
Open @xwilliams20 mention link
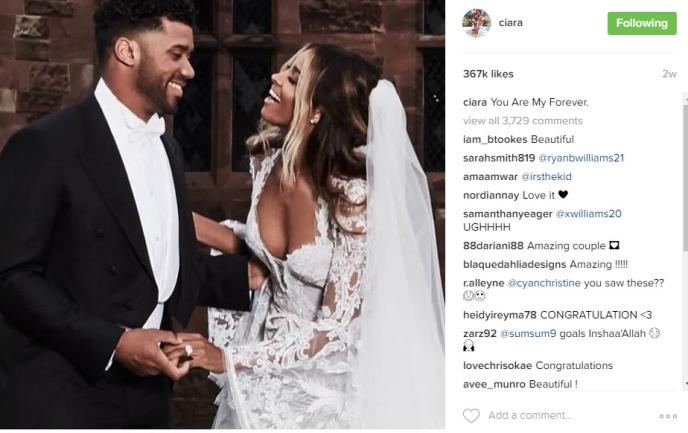pyautogui.click(x=588, y=214)
